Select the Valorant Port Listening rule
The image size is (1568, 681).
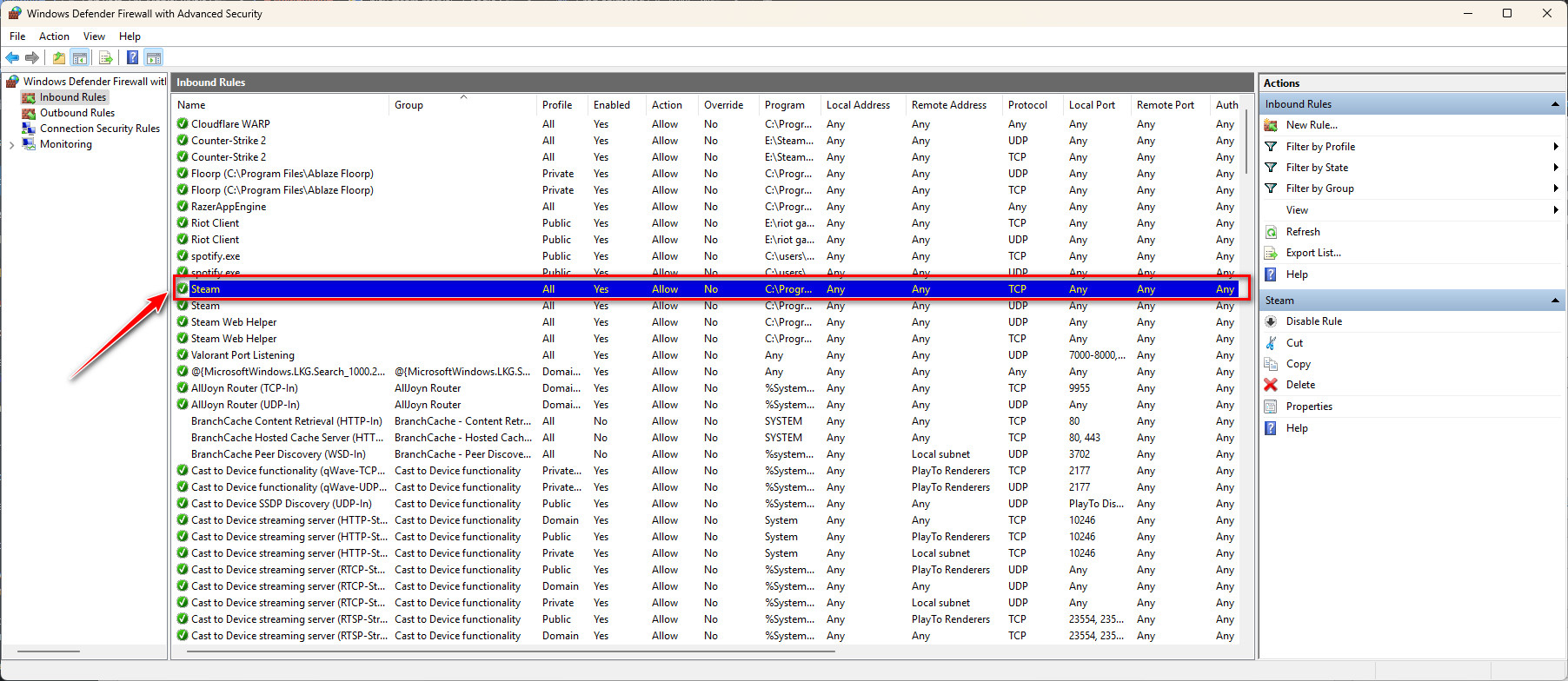pyautogui.click(x=243, y=355)
